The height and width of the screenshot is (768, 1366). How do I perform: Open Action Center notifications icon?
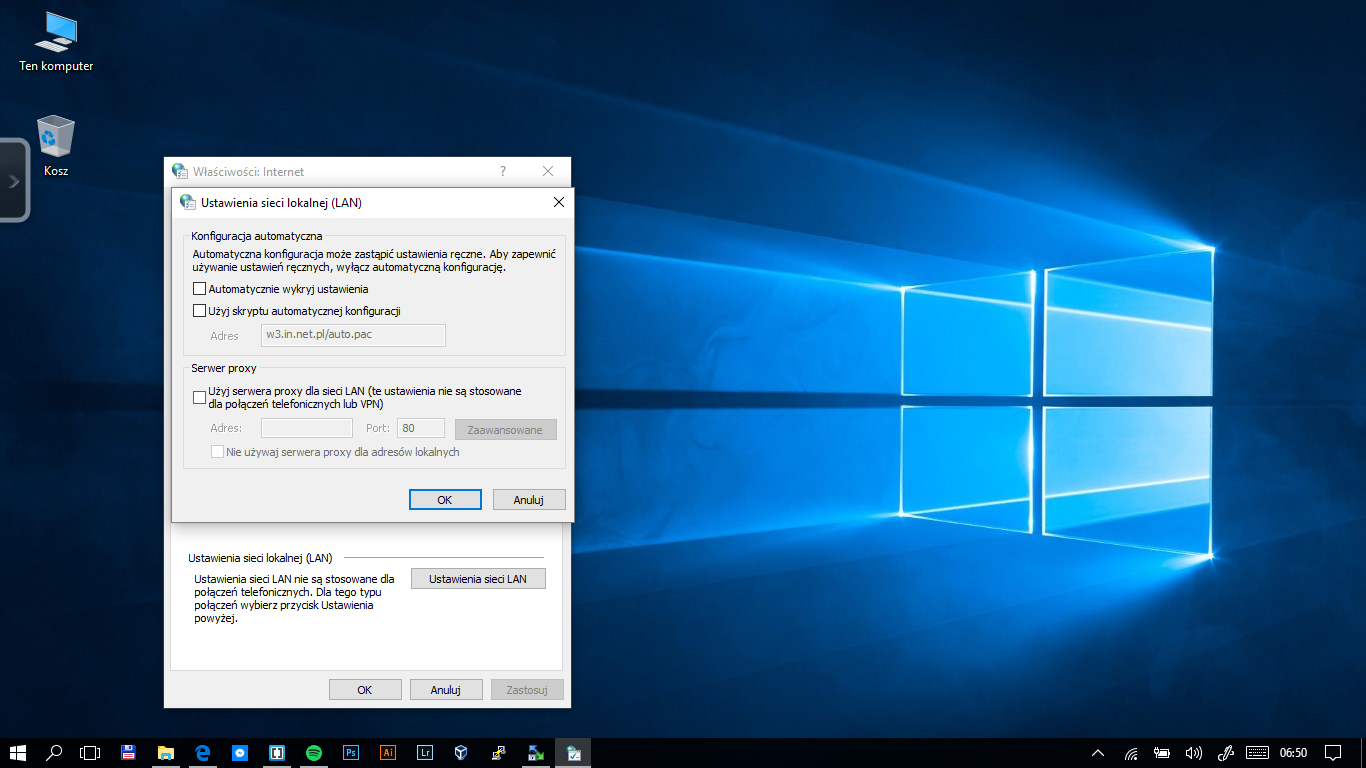click(1333, 753)
